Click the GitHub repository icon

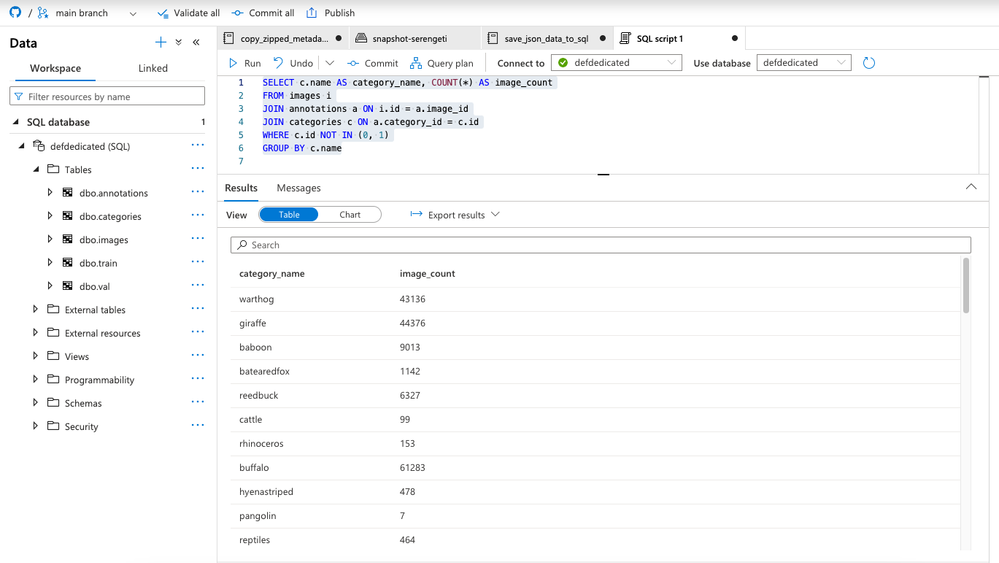(15, 12)
